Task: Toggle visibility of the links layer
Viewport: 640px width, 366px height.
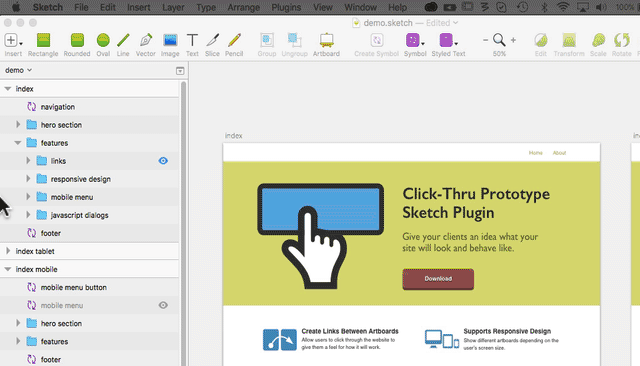Action: pyautogui.click(x=163, y=161)
